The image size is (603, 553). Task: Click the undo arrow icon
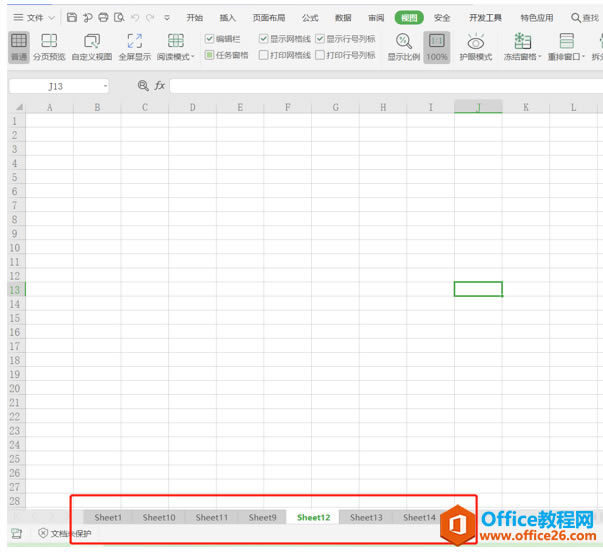135,17
